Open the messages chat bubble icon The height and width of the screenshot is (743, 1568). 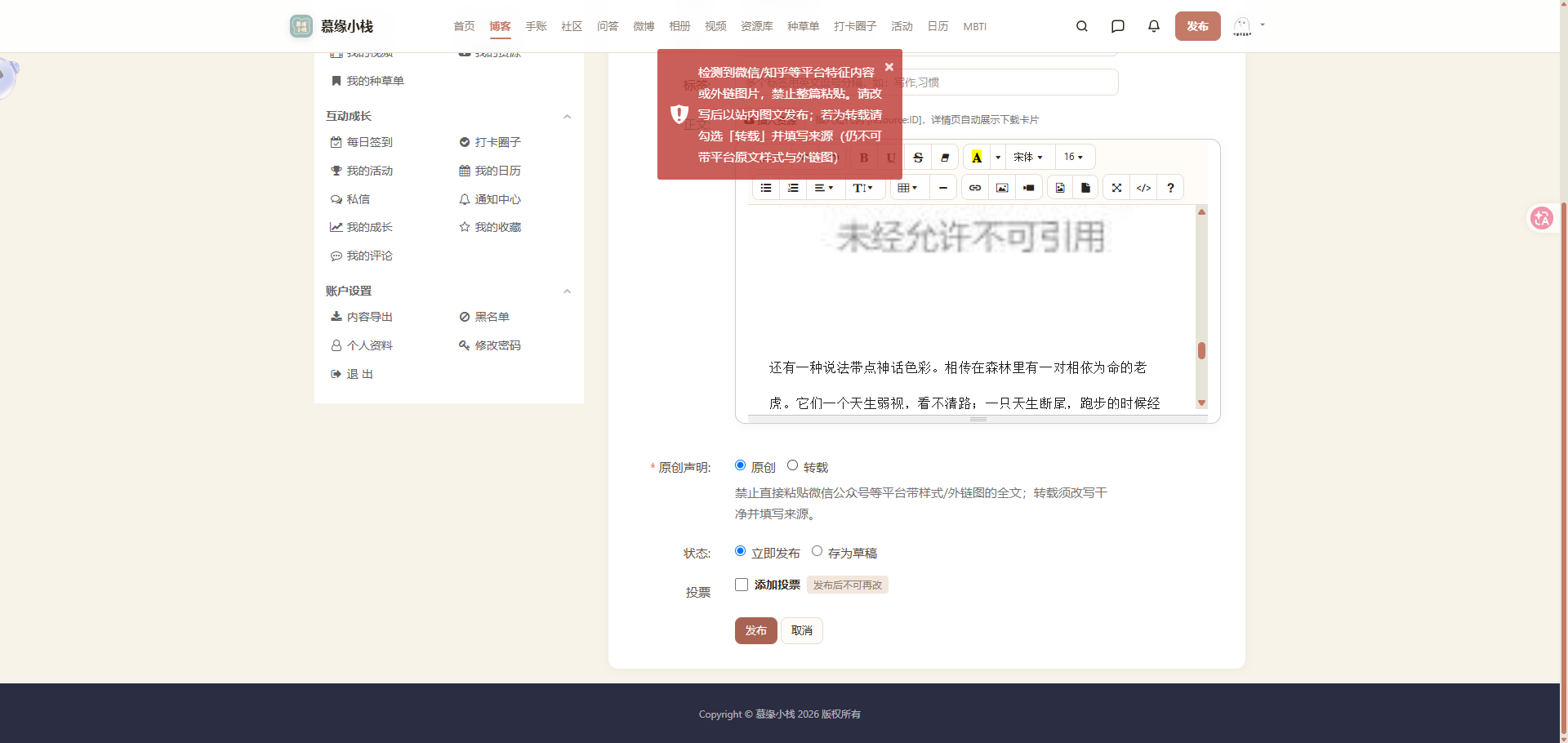(1118, 26)
